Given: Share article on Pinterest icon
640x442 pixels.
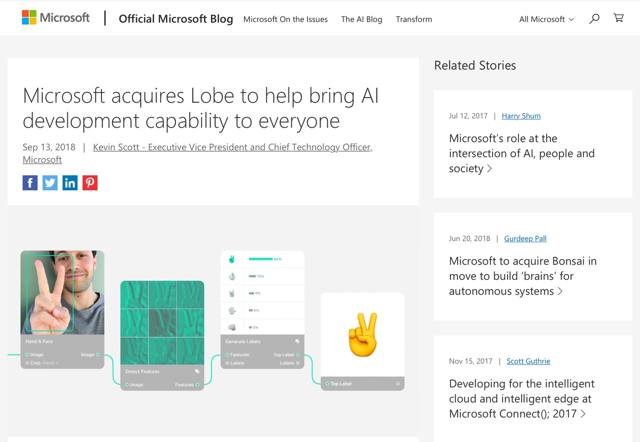Looking at the screenshot, I should pos(90,183).
